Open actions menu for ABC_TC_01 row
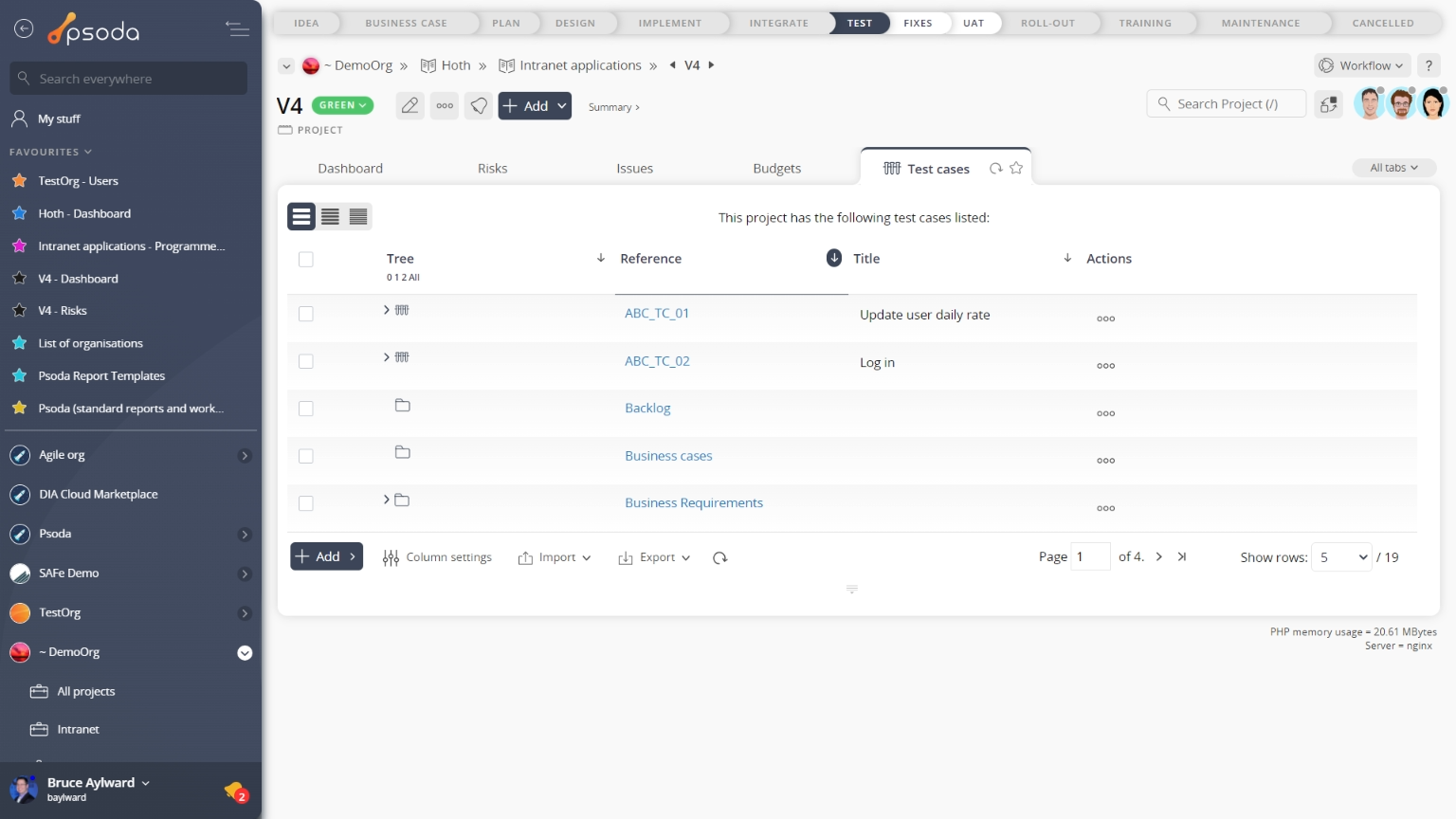 coord(1105,318)
